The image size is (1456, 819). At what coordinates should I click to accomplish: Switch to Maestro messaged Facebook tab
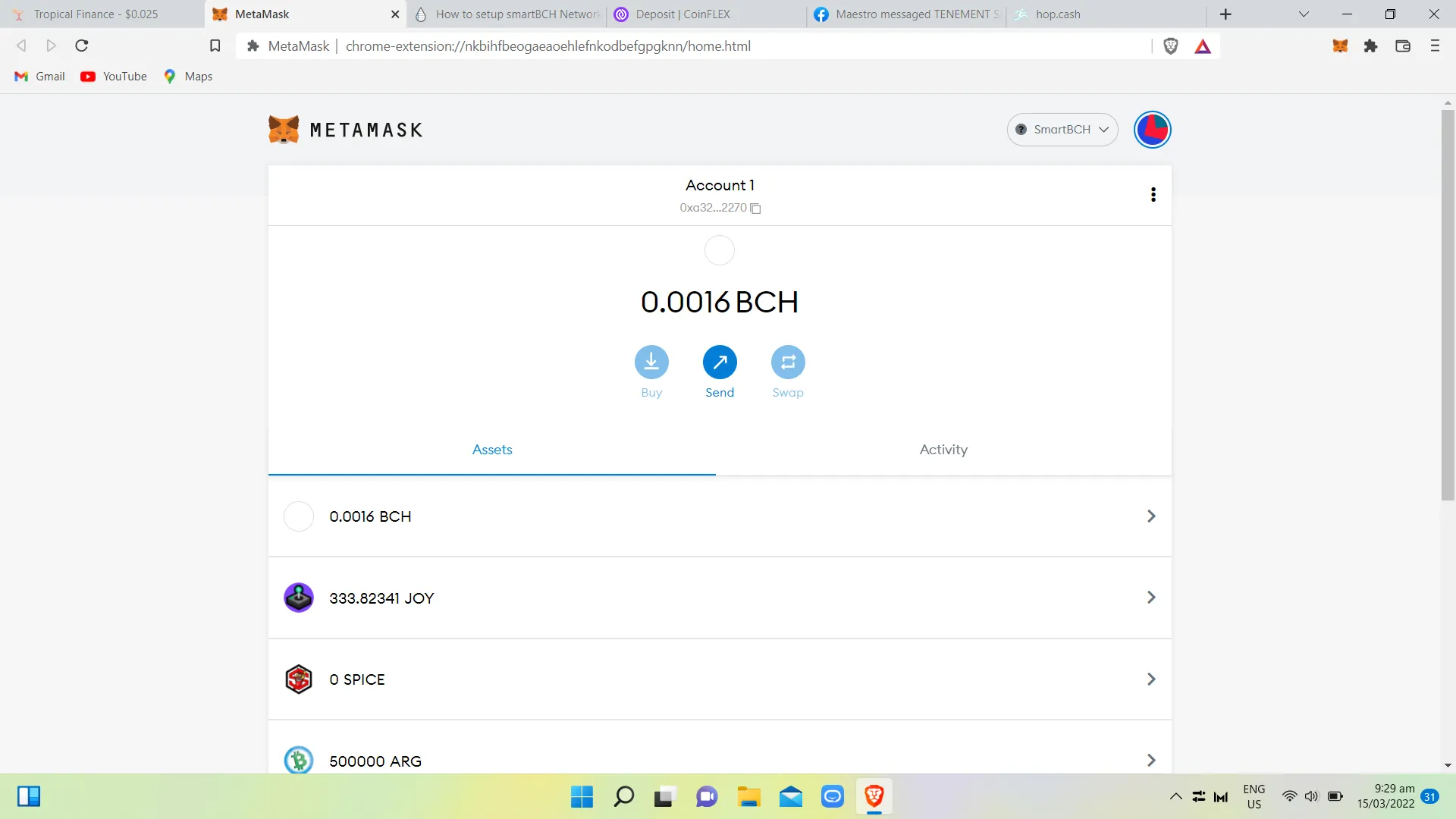coord(907,14)
